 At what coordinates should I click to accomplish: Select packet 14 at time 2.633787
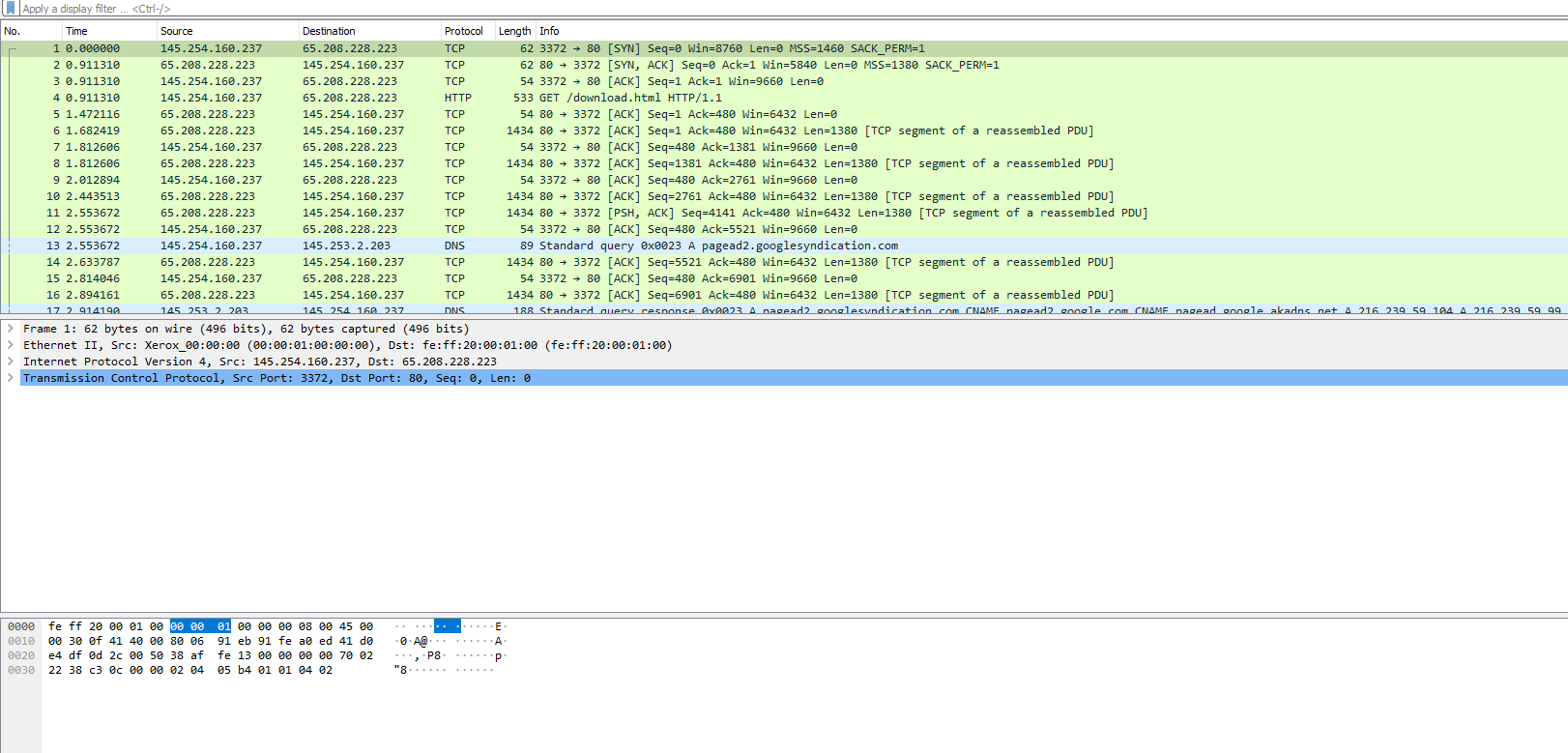click(784, 262)
